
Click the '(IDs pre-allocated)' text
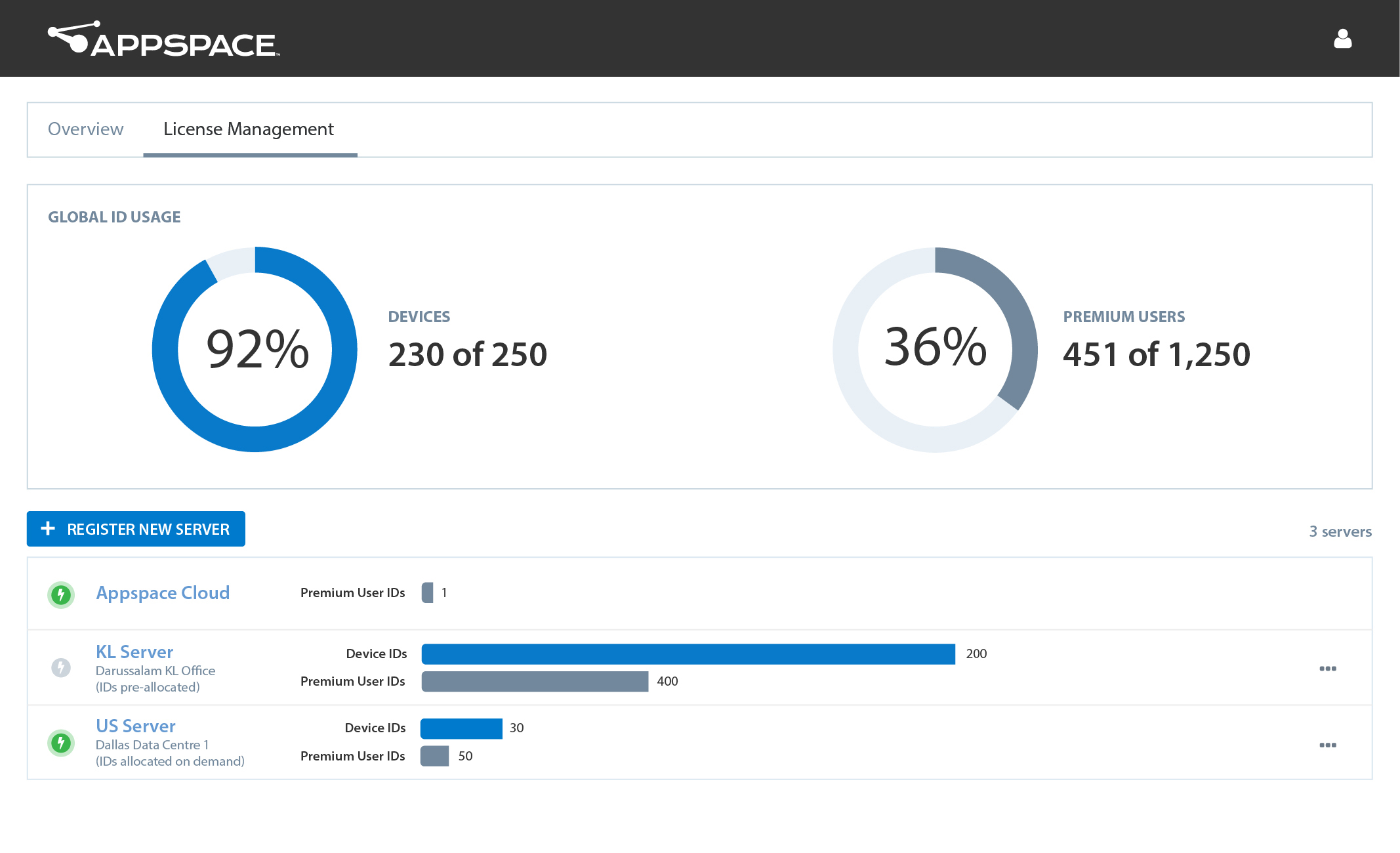coord(148,687)
